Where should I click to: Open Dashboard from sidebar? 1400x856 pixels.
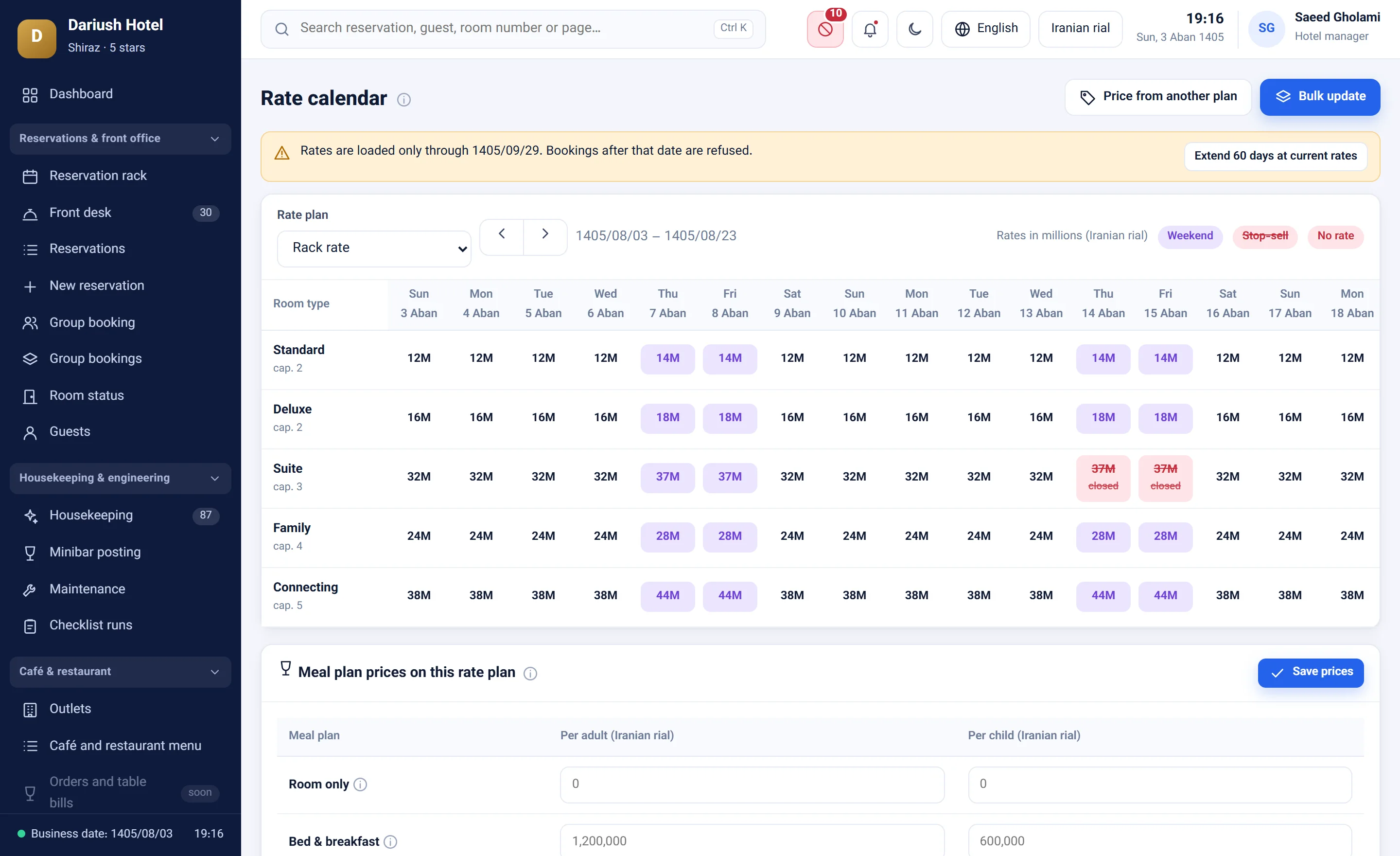[121, 94]
